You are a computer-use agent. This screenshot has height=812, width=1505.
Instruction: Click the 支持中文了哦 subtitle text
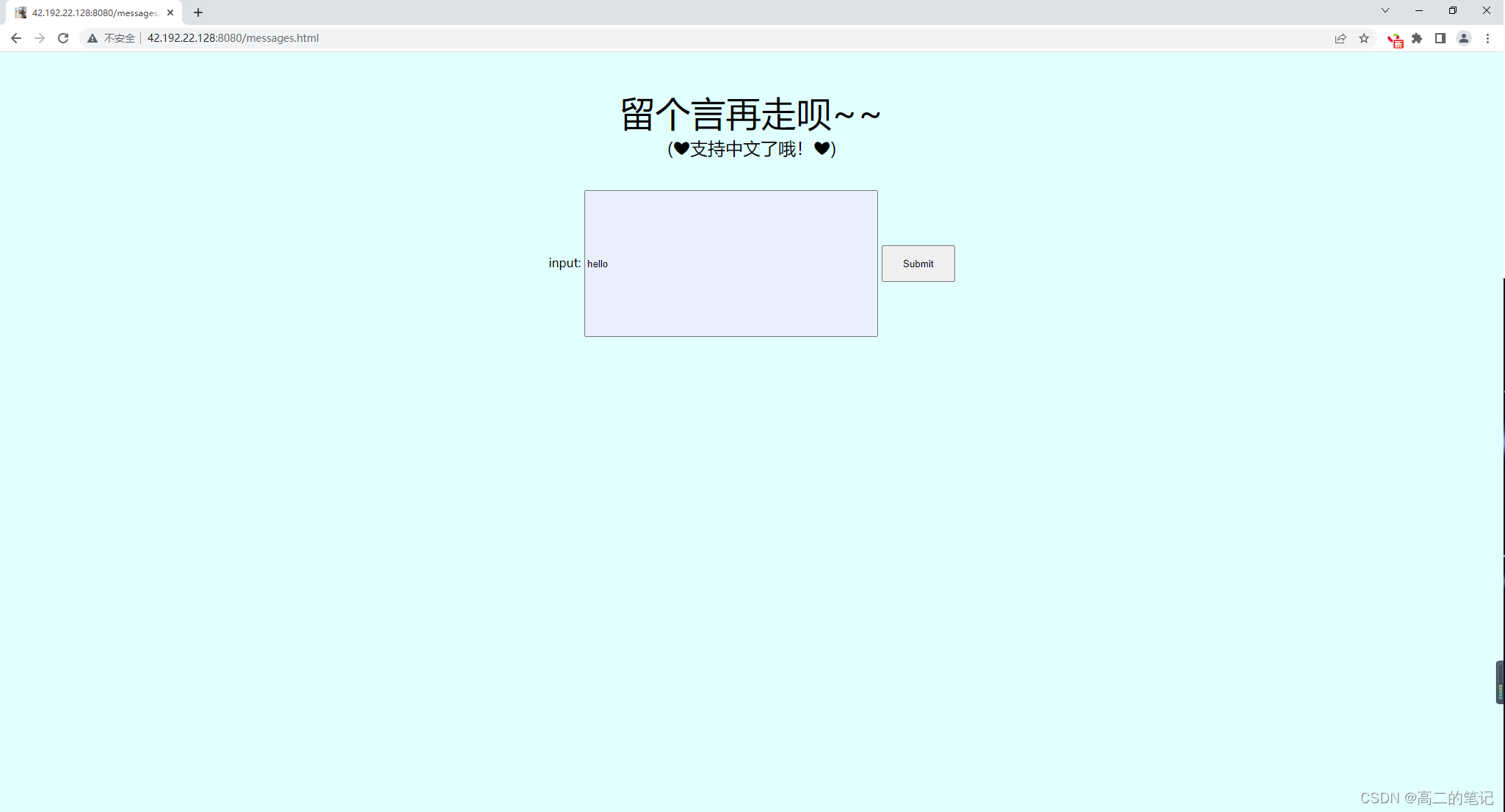point(752,149)
